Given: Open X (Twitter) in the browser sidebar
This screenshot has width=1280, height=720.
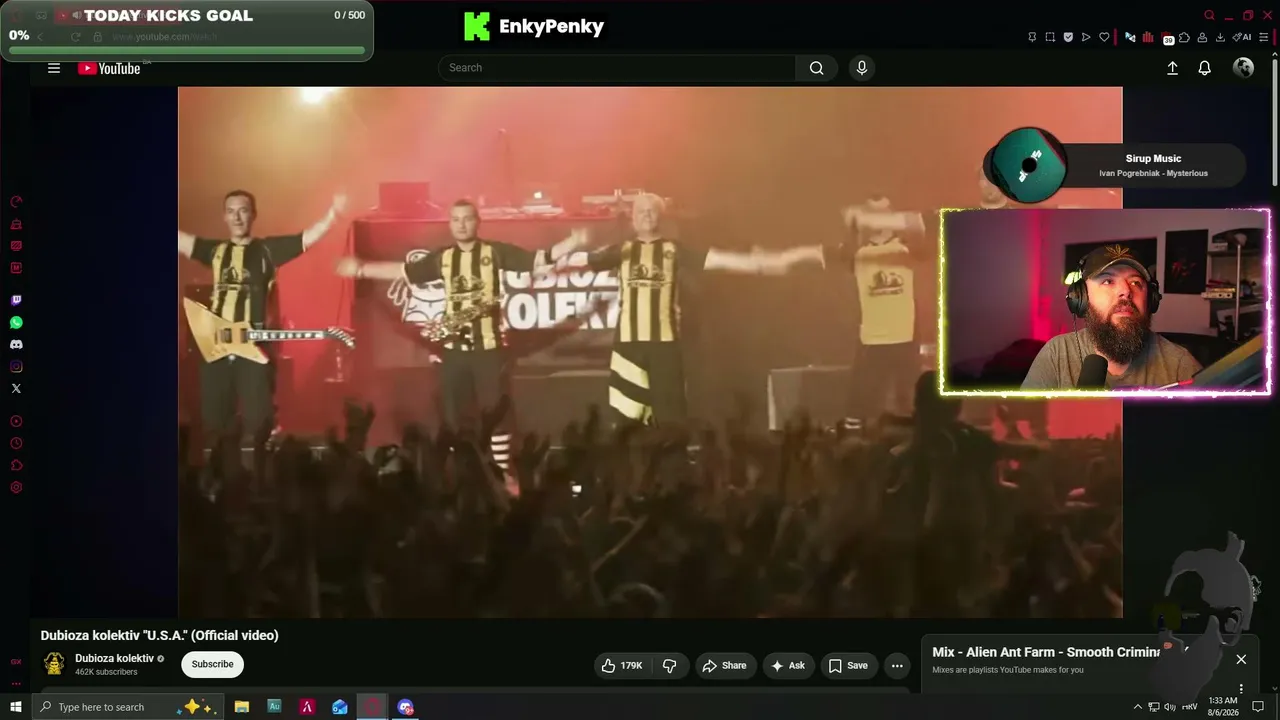Looking at the screenshot, I should (16, 388).
